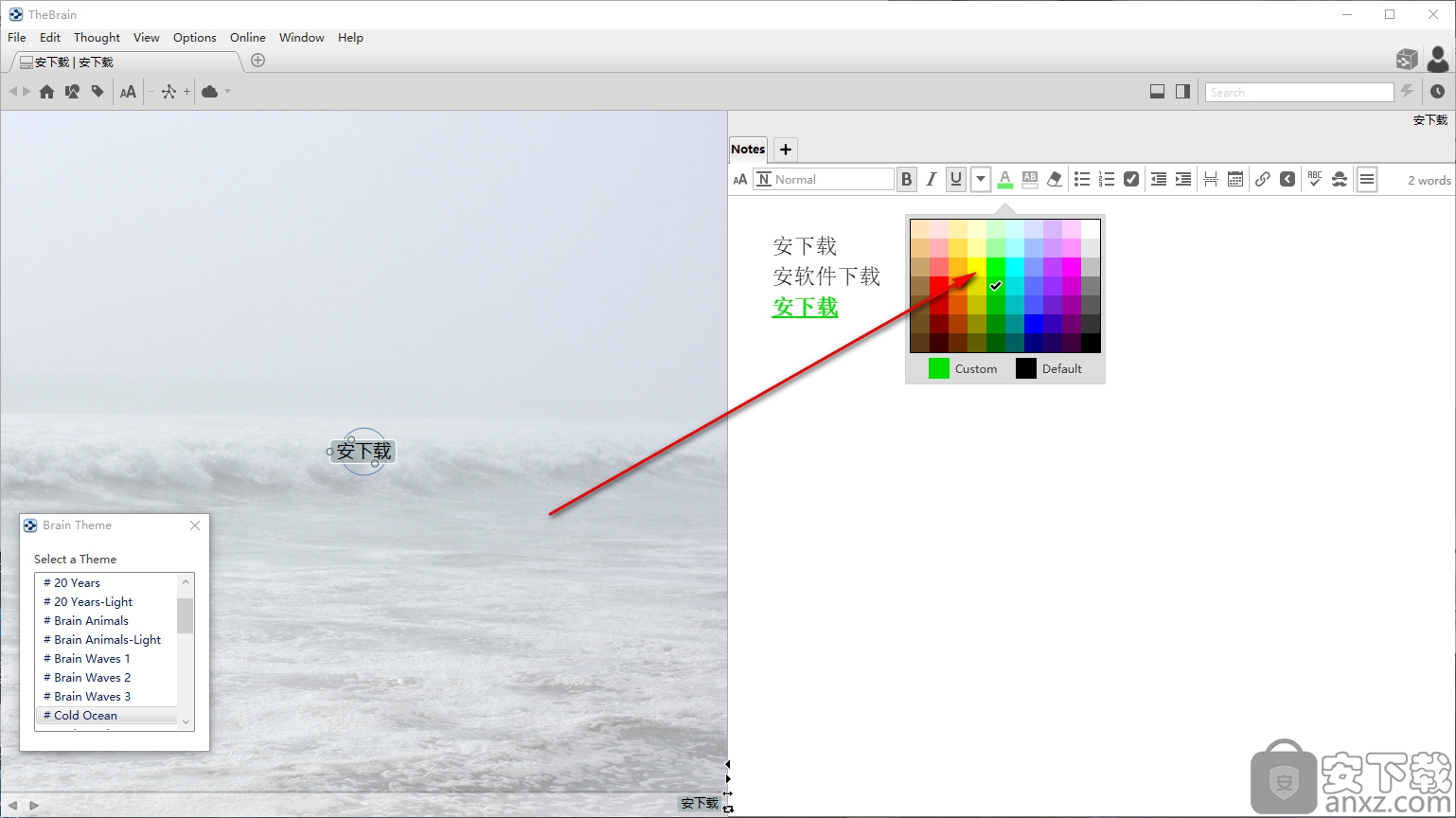The height and width of the screenshot is (818, 1456).
Task: Run spell check ABC icon
Action: tap(1315, 179)
